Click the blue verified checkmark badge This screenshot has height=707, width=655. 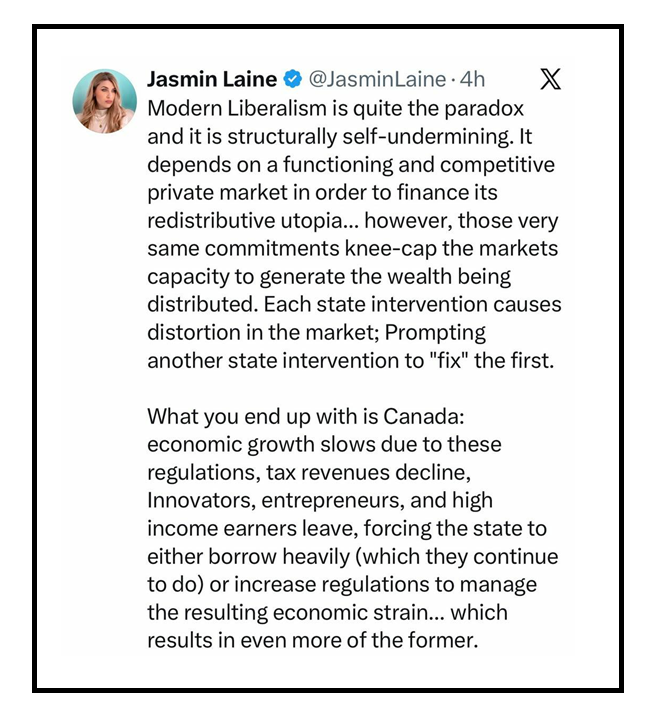293,79
